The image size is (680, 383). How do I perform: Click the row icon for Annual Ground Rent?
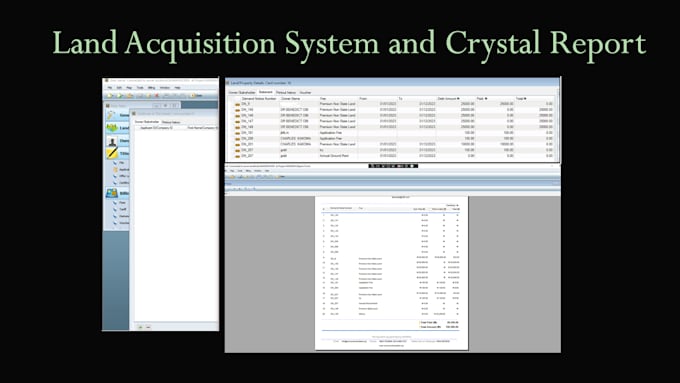click(237, 156)
